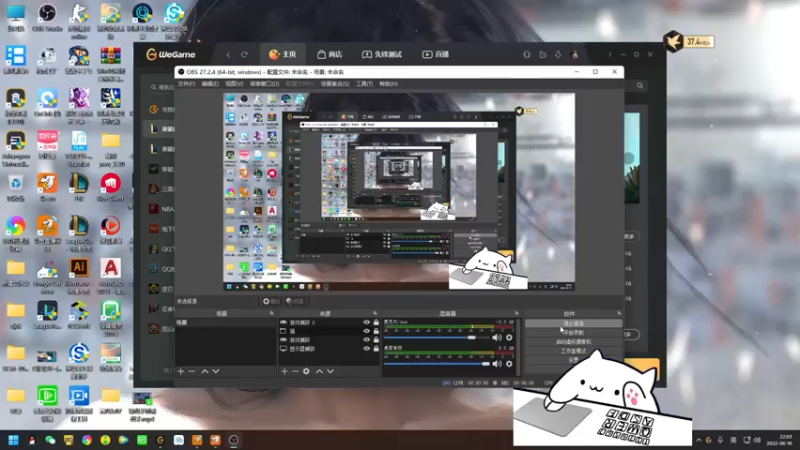Open WeGame more options menu
Viewport: 800px width, 450px height.
610,55
